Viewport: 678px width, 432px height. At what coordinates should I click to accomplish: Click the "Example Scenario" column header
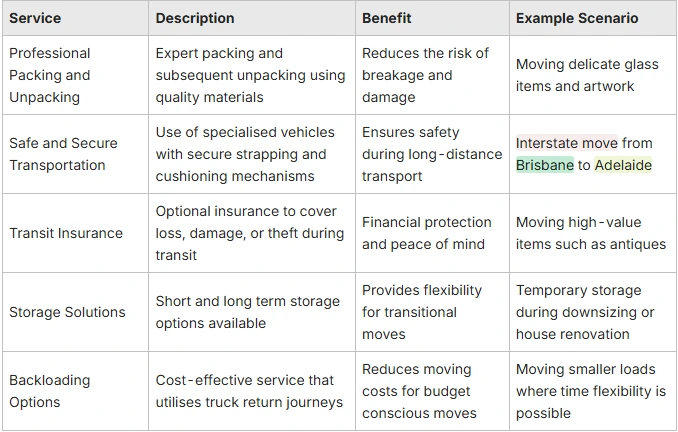577,18
